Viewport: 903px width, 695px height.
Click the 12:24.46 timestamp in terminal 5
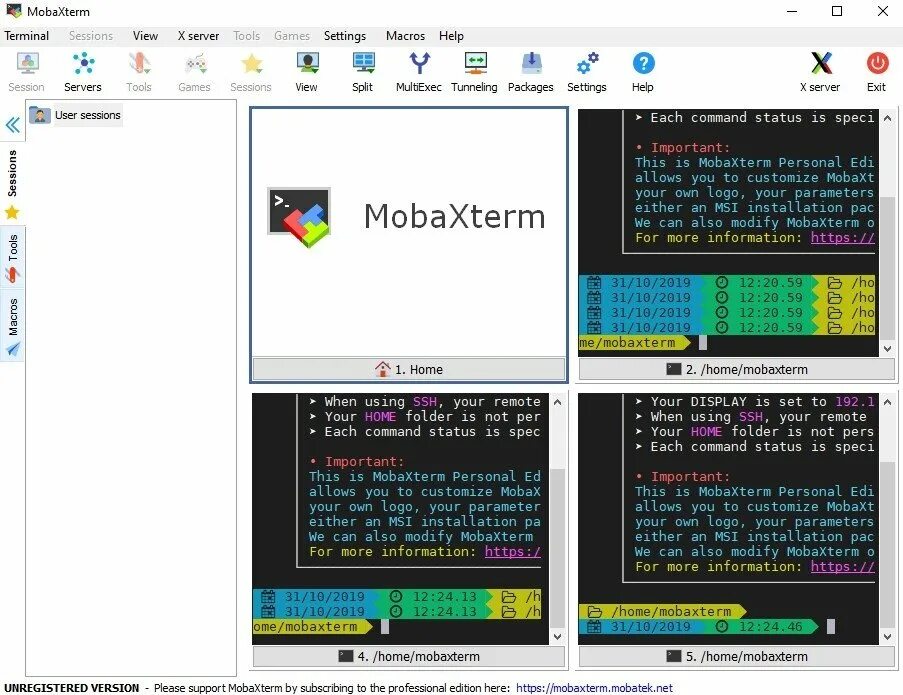pyautogui.click(x=771, y=626)
